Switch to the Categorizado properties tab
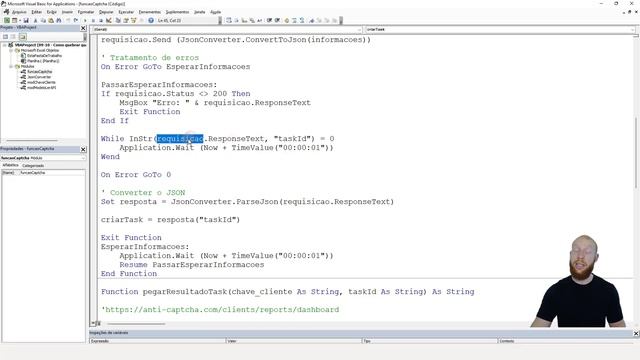 pos(33,166)
